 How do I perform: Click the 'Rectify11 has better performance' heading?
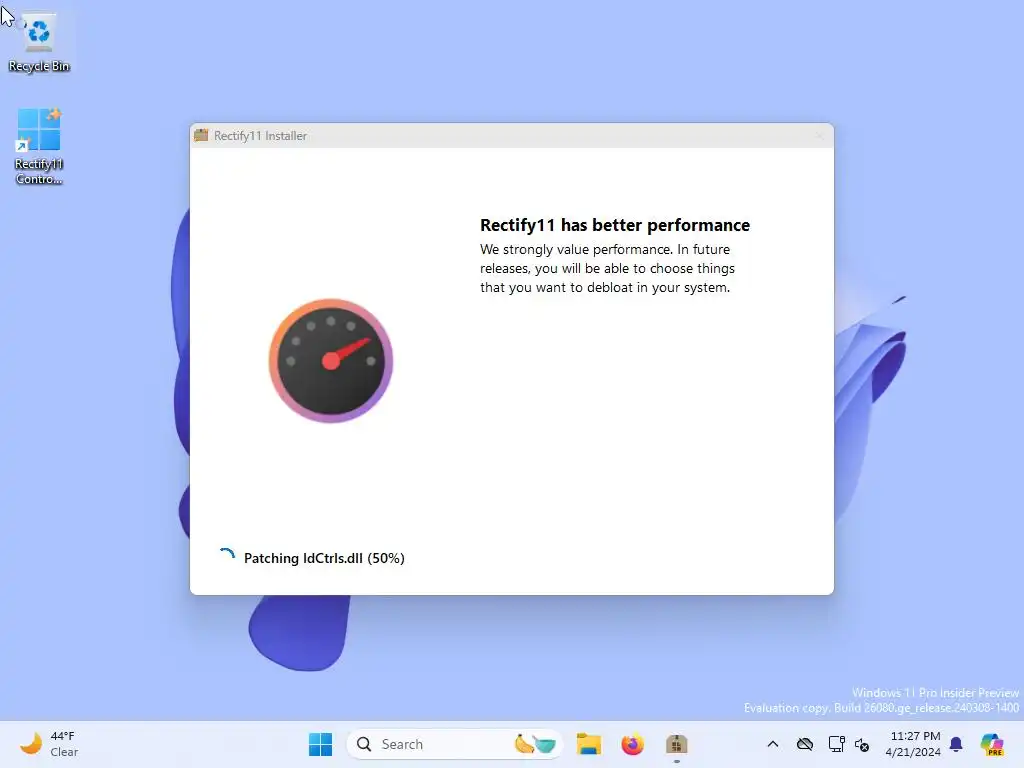point(615,225)
